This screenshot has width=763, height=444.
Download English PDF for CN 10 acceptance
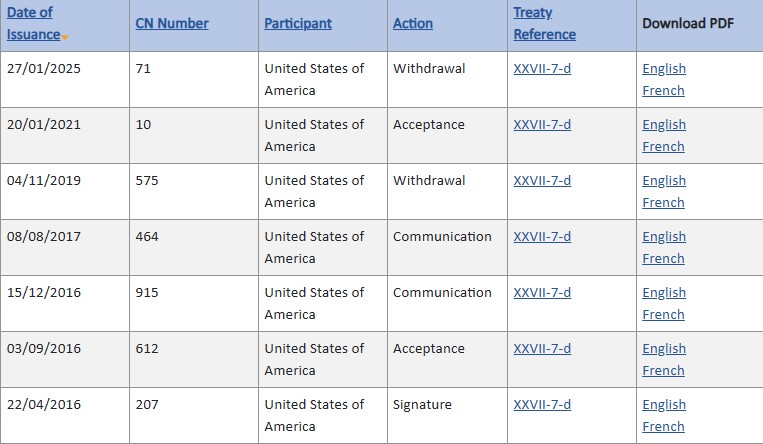[x=664, y=125]
